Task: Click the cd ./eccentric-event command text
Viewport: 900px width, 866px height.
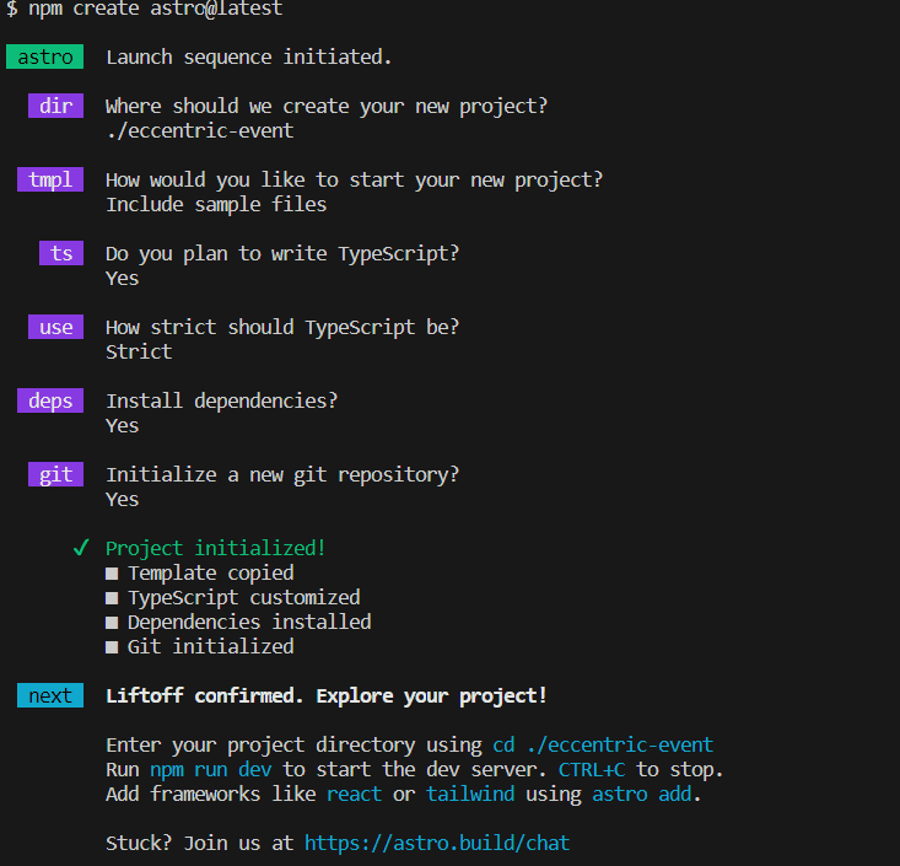Action: (603, 745)
